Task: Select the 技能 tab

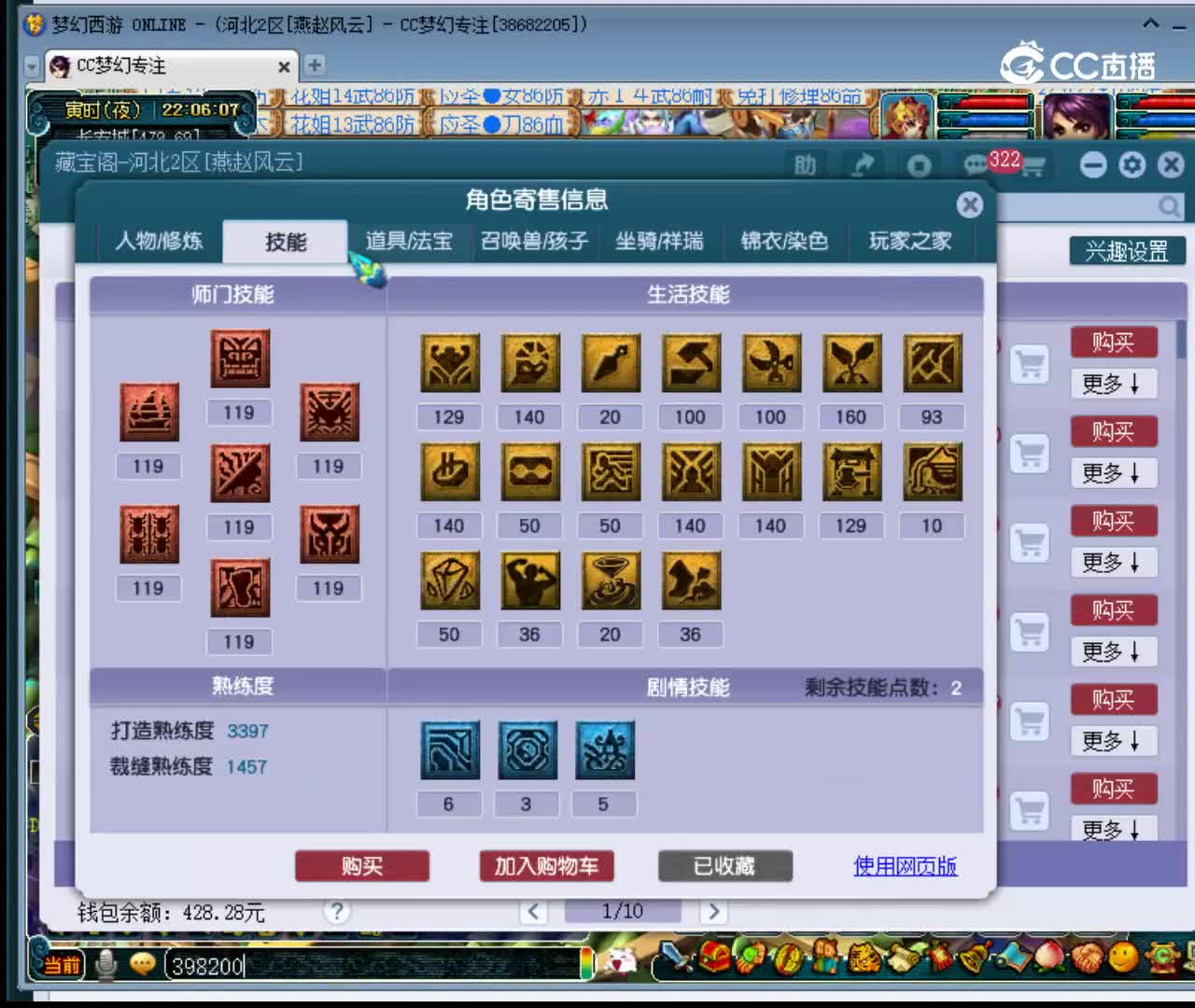Action: (286, 242)
